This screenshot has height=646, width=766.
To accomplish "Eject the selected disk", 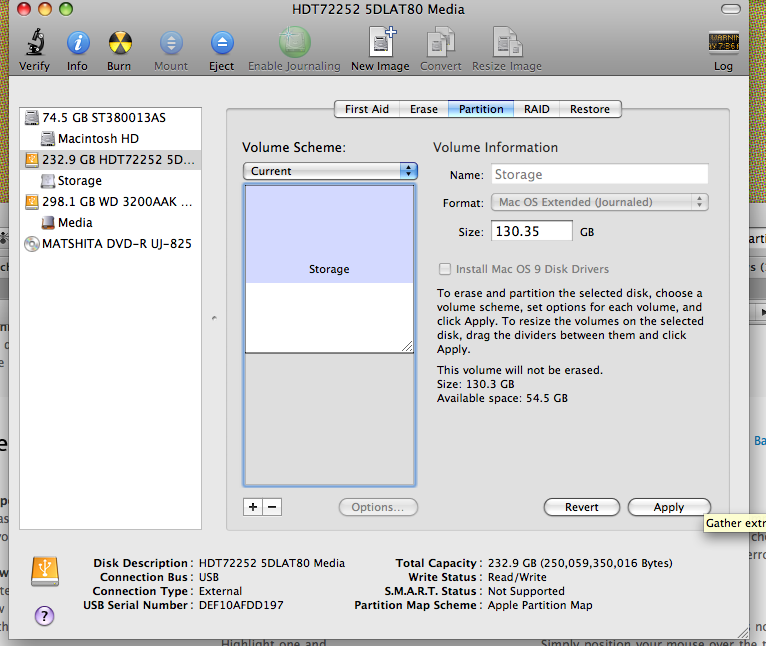I will coord(221,45).
